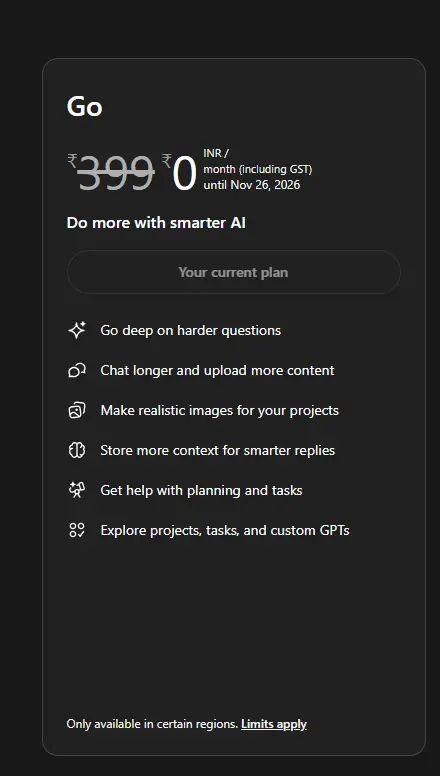440x776 pixels.
Task: Click the sparkle icon beside harder questions
Action: (77, 330)
